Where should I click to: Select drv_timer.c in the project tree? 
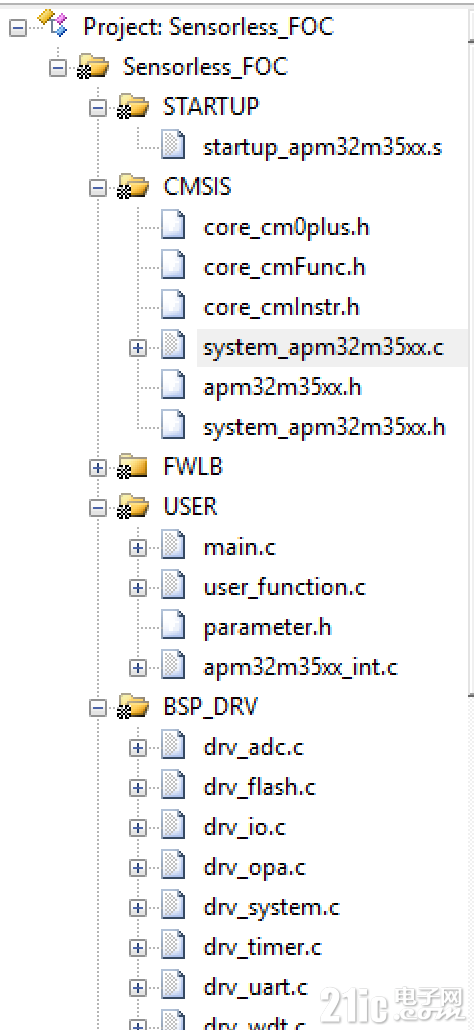263,947
